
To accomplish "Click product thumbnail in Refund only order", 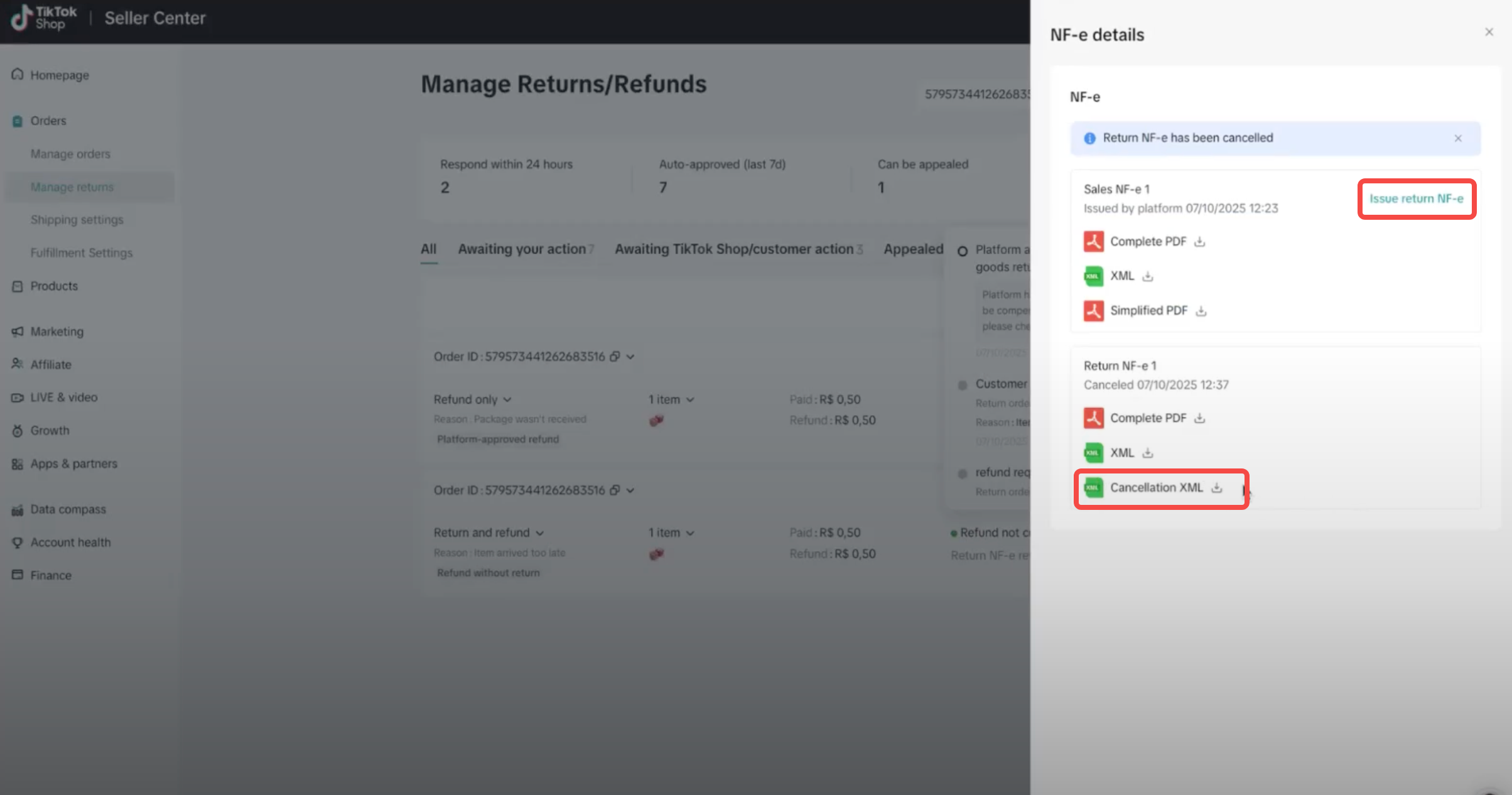I will pyautogui.click(x=656, y=421).
